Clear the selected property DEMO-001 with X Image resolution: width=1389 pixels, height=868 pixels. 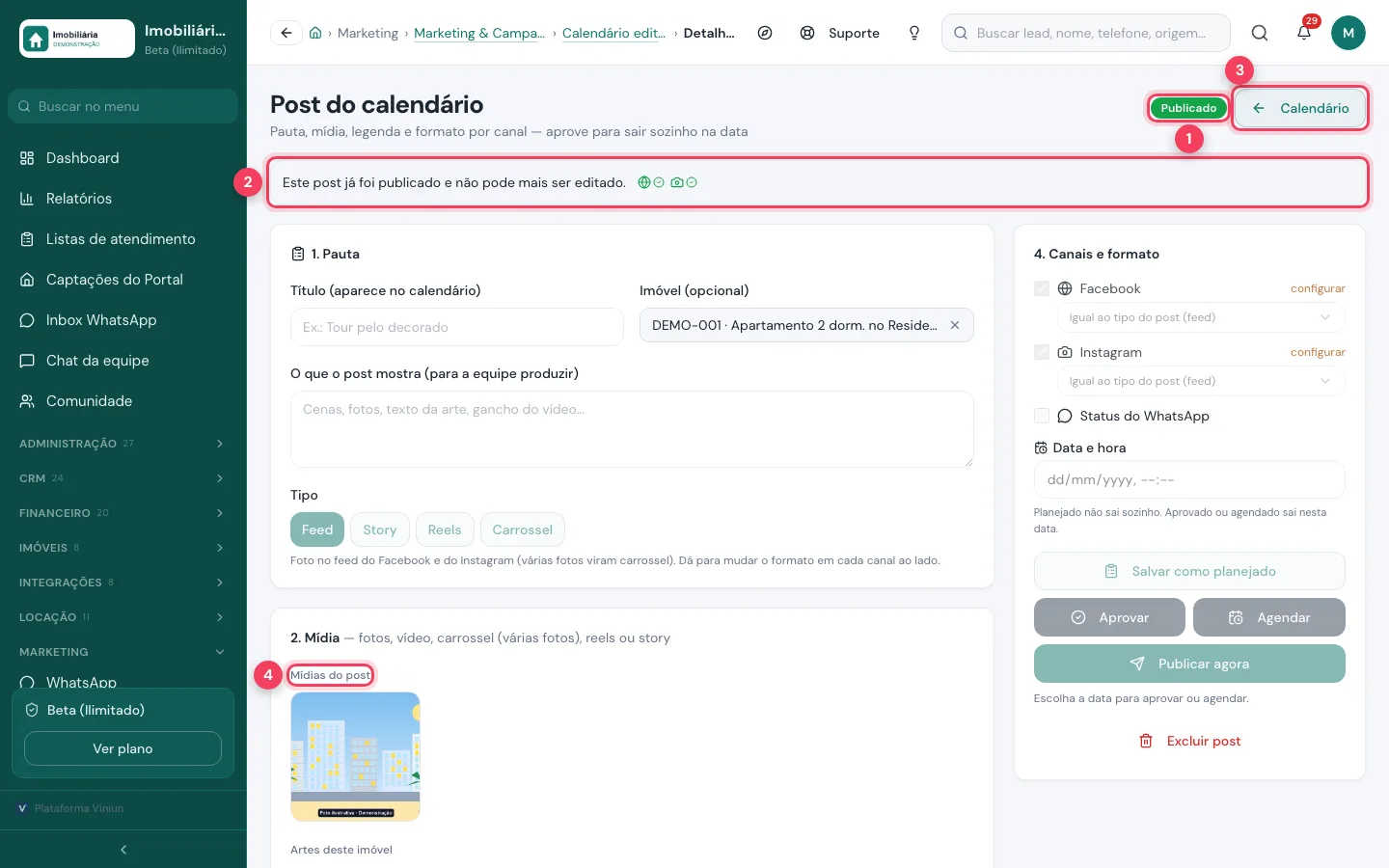coord(955,325)
